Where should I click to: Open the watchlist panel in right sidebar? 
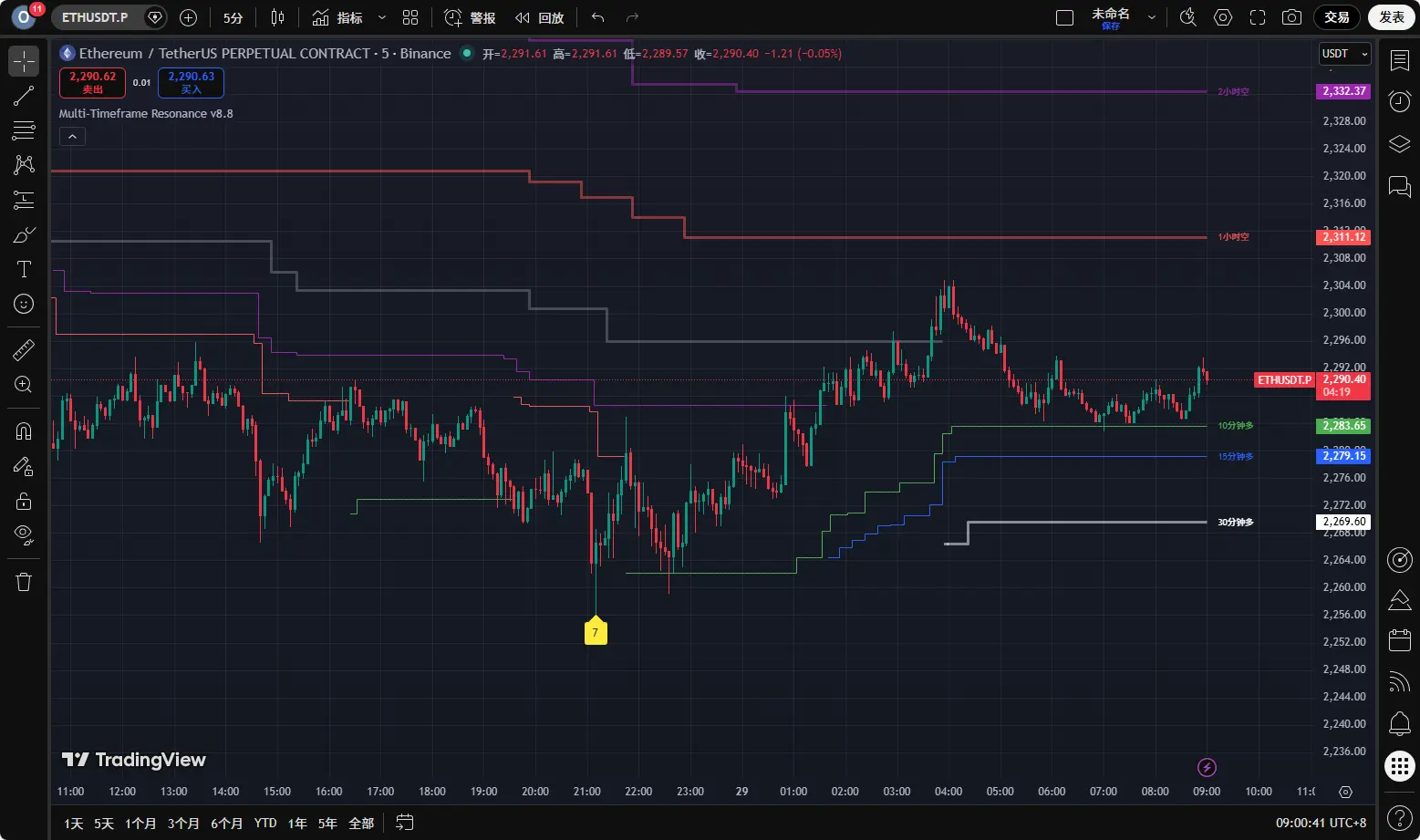tap(1400, 61)
